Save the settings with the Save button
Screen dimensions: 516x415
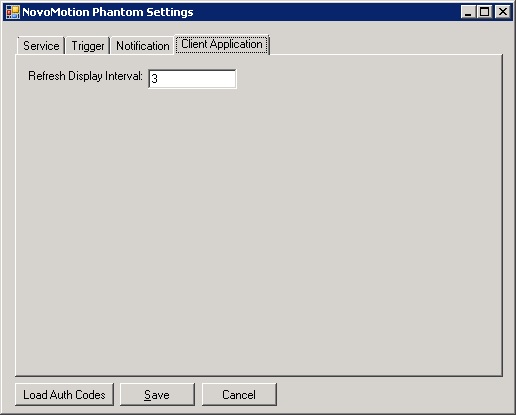coord(157,395)
